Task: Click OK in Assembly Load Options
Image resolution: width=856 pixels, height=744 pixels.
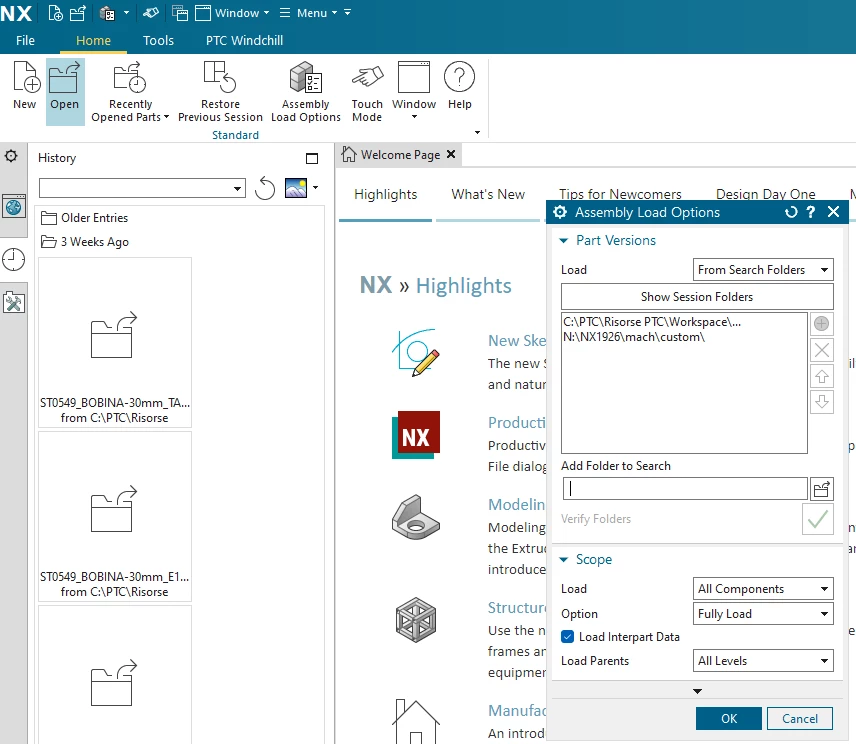Action: coord(728,718)
